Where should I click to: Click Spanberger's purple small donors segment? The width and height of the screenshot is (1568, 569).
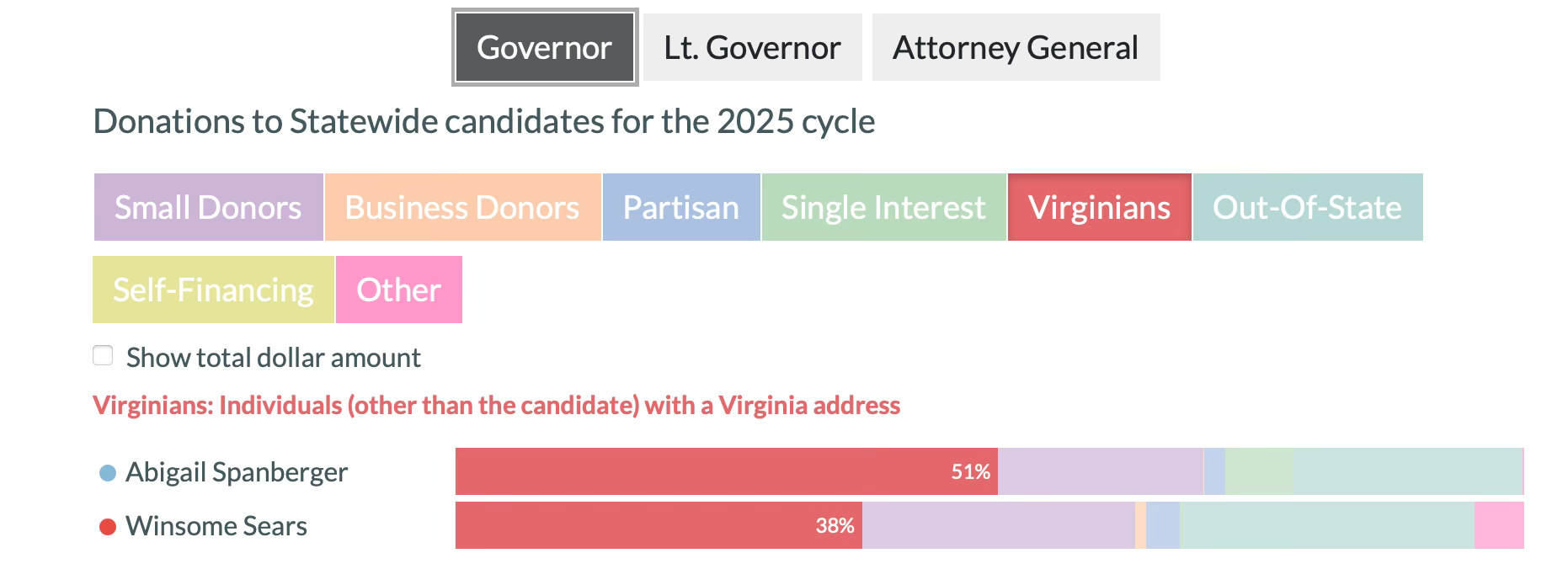pos(1101,471)
